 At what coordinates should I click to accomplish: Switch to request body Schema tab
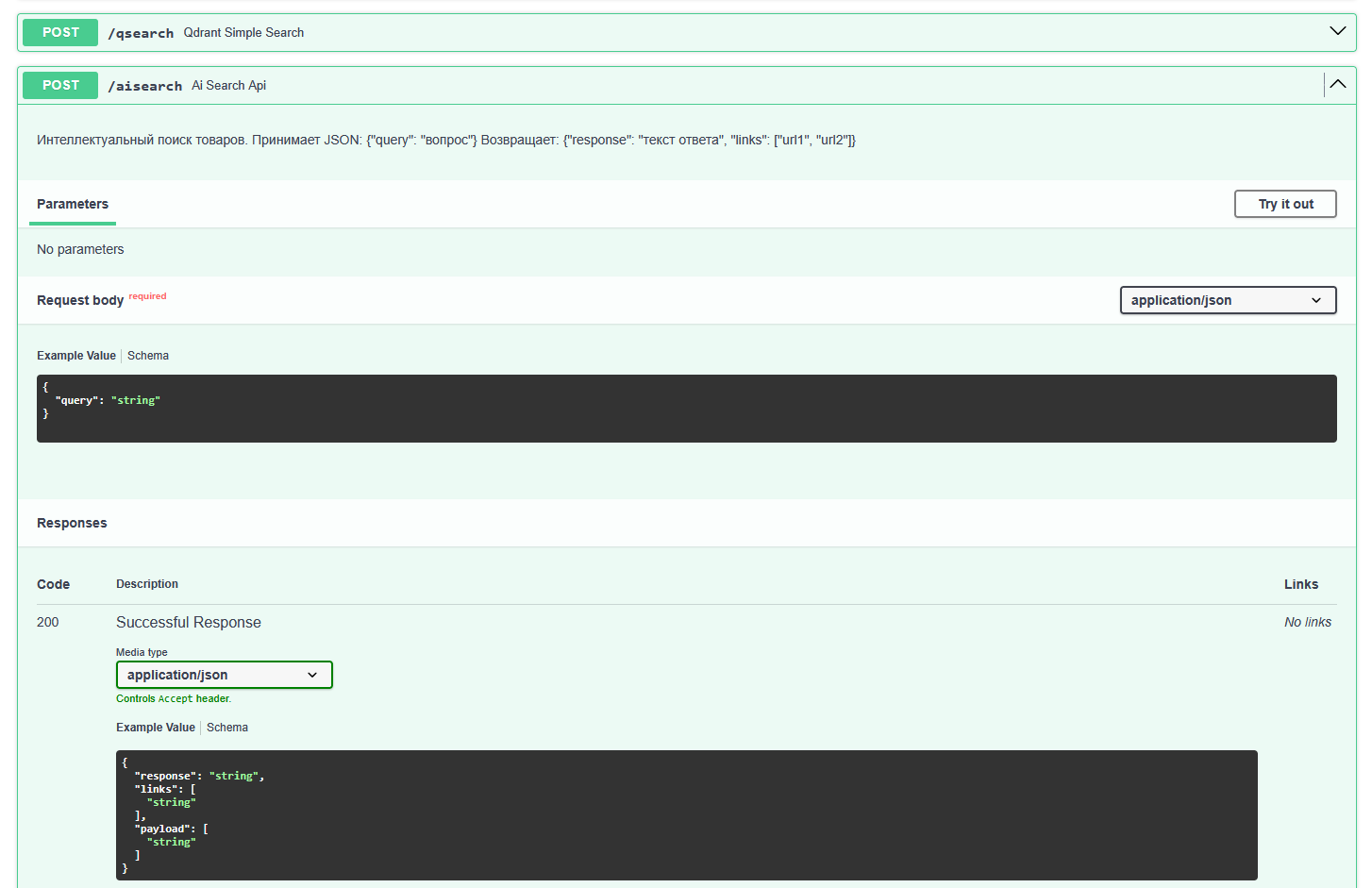pyautogui.click(x=148, y=356)
